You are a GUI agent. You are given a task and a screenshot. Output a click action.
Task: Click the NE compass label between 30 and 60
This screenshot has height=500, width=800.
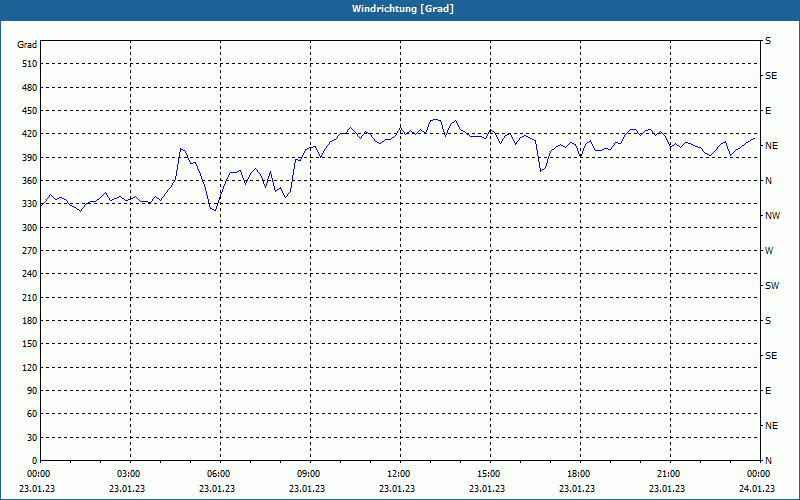(772, 426)
